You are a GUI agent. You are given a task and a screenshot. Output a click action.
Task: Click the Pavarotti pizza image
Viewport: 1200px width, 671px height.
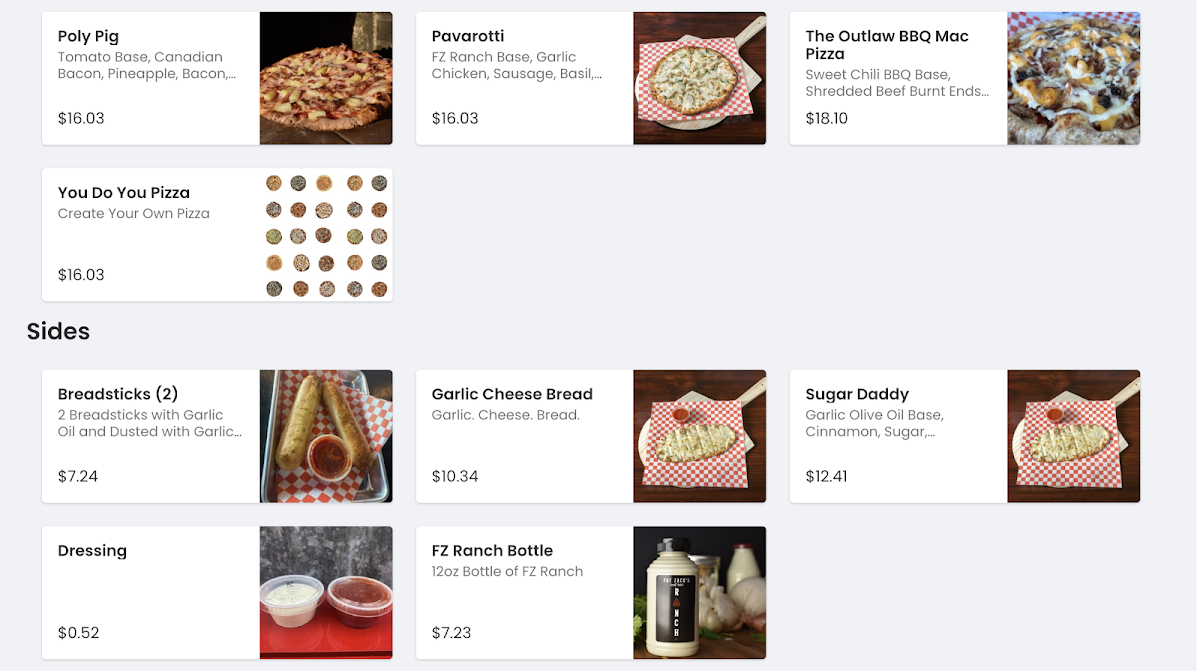(x=700, y=78)
